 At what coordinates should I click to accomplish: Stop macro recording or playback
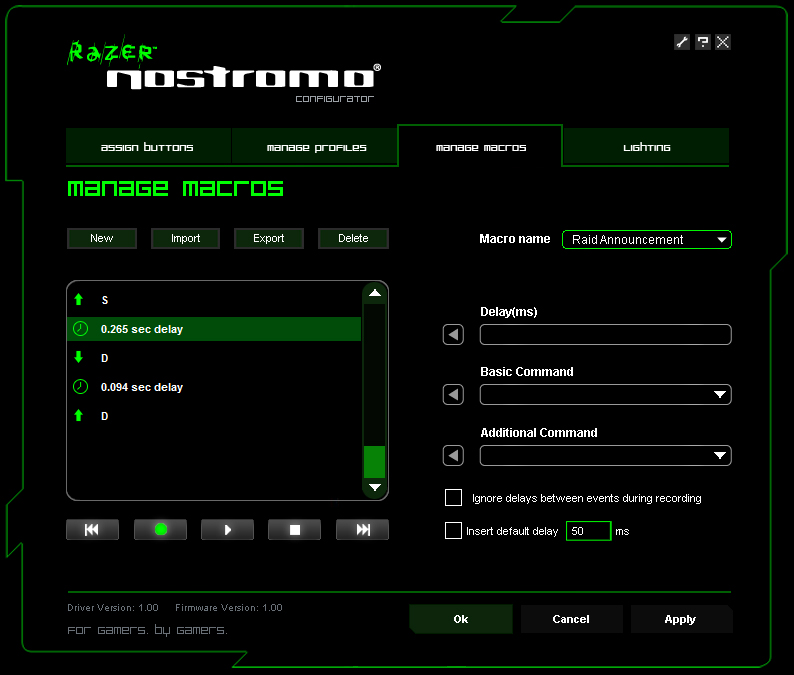click(x=295, y=530)
